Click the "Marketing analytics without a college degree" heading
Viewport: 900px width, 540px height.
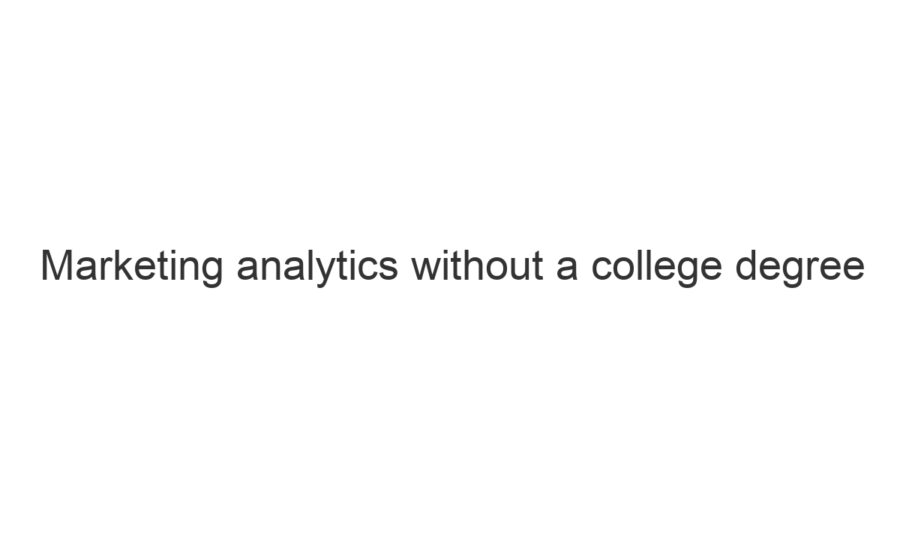point(452,267)
